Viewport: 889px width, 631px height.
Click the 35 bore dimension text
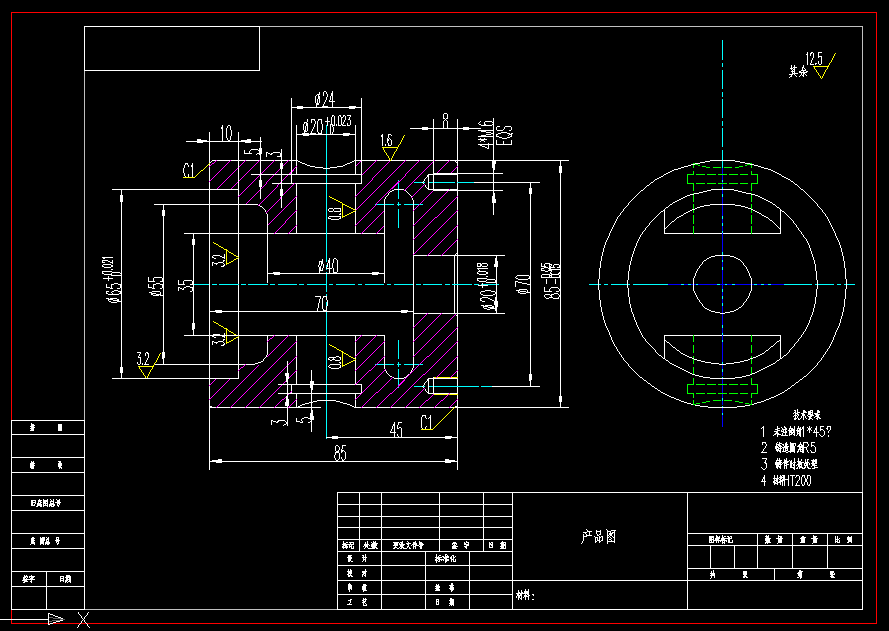(185, 285)
